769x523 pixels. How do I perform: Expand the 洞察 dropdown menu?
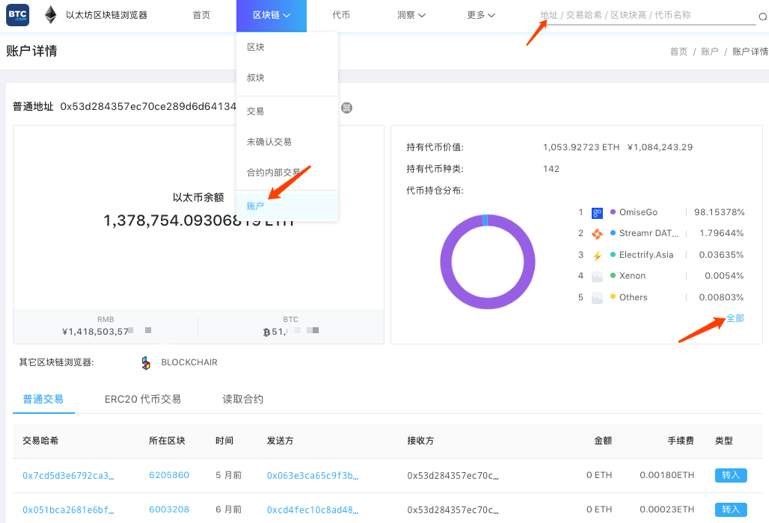tap(411, 15)
